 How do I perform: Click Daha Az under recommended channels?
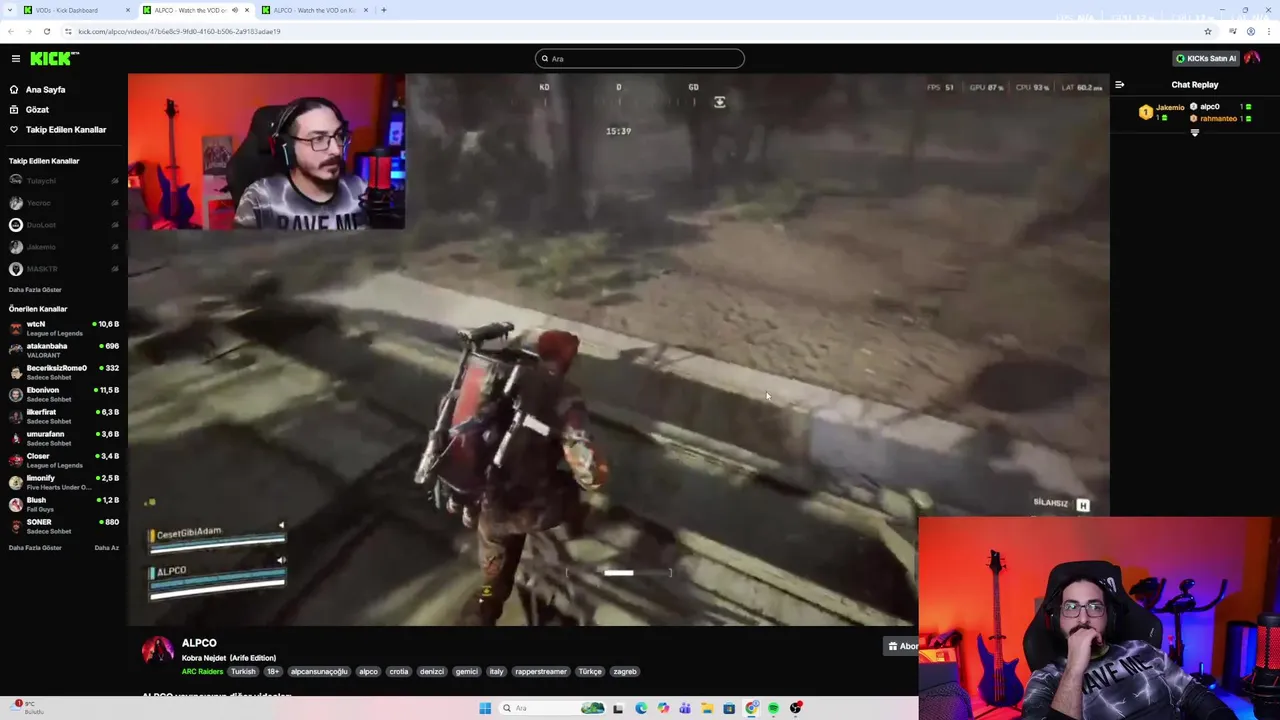[106, 548]
